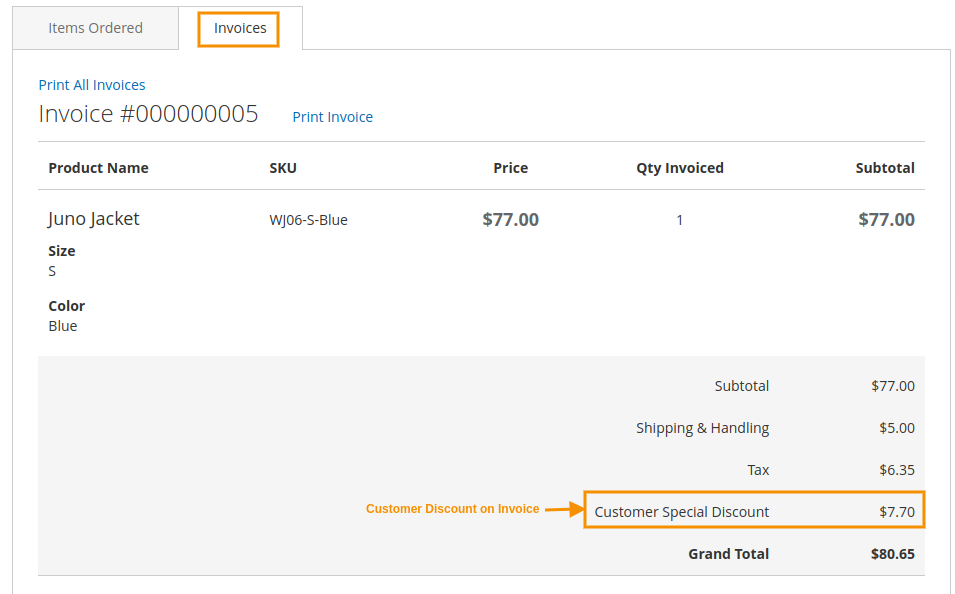Click the WJ06-S-Blue SKU value
The image size is (955, 594).
pos(308,220)
